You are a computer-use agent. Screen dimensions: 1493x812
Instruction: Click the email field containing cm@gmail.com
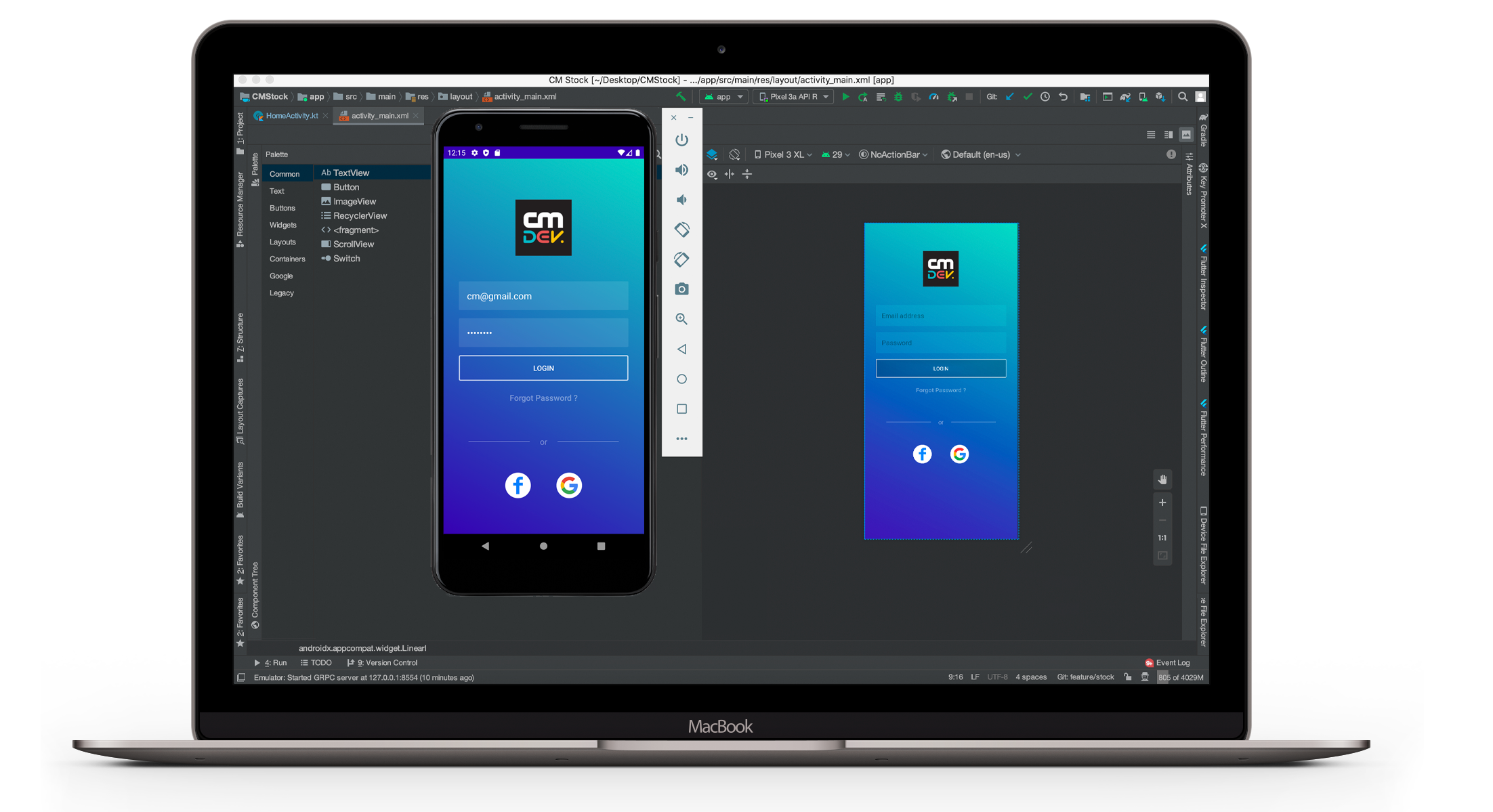coord(543,296)
